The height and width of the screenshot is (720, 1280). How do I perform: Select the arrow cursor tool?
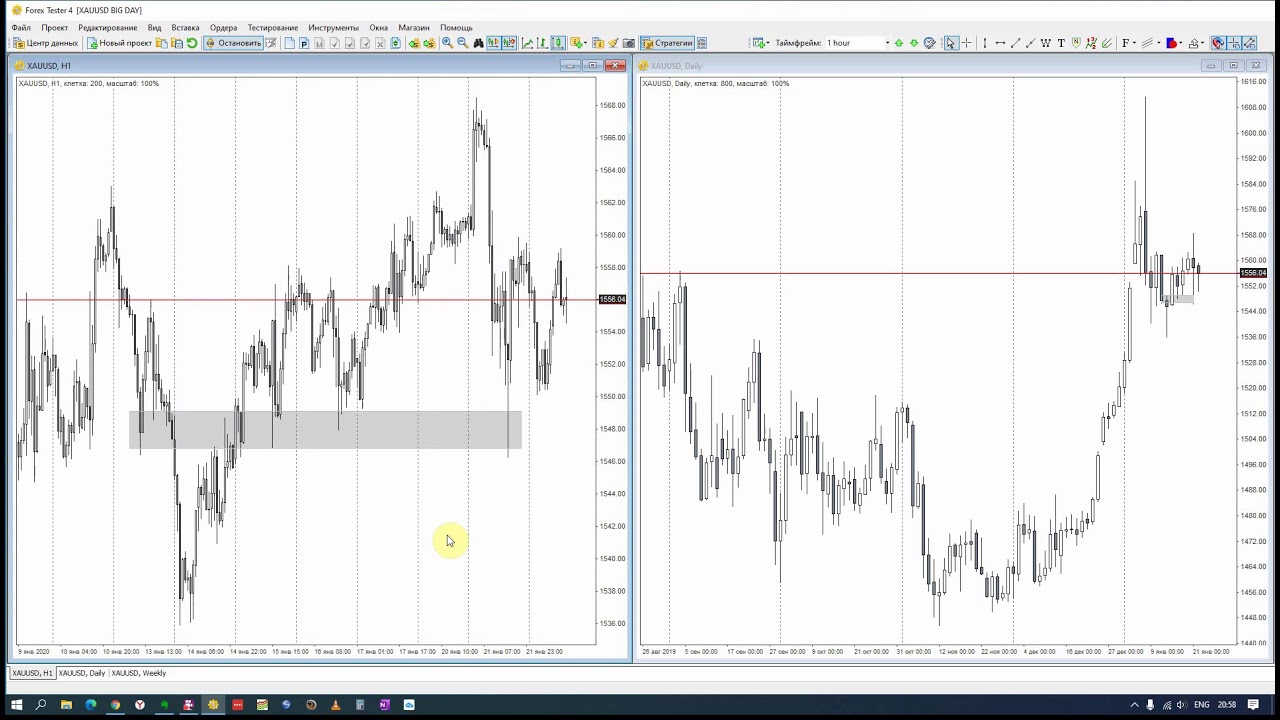(951, 43)
